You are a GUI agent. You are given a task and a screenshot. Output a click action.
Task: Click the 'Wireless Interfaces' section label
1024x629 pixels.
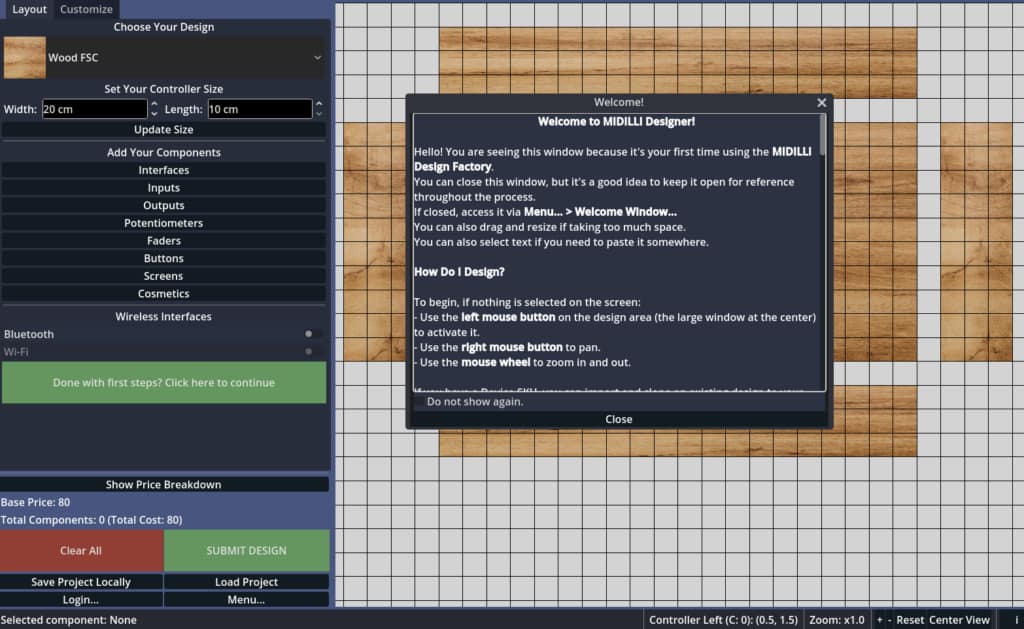click(163, 316)
